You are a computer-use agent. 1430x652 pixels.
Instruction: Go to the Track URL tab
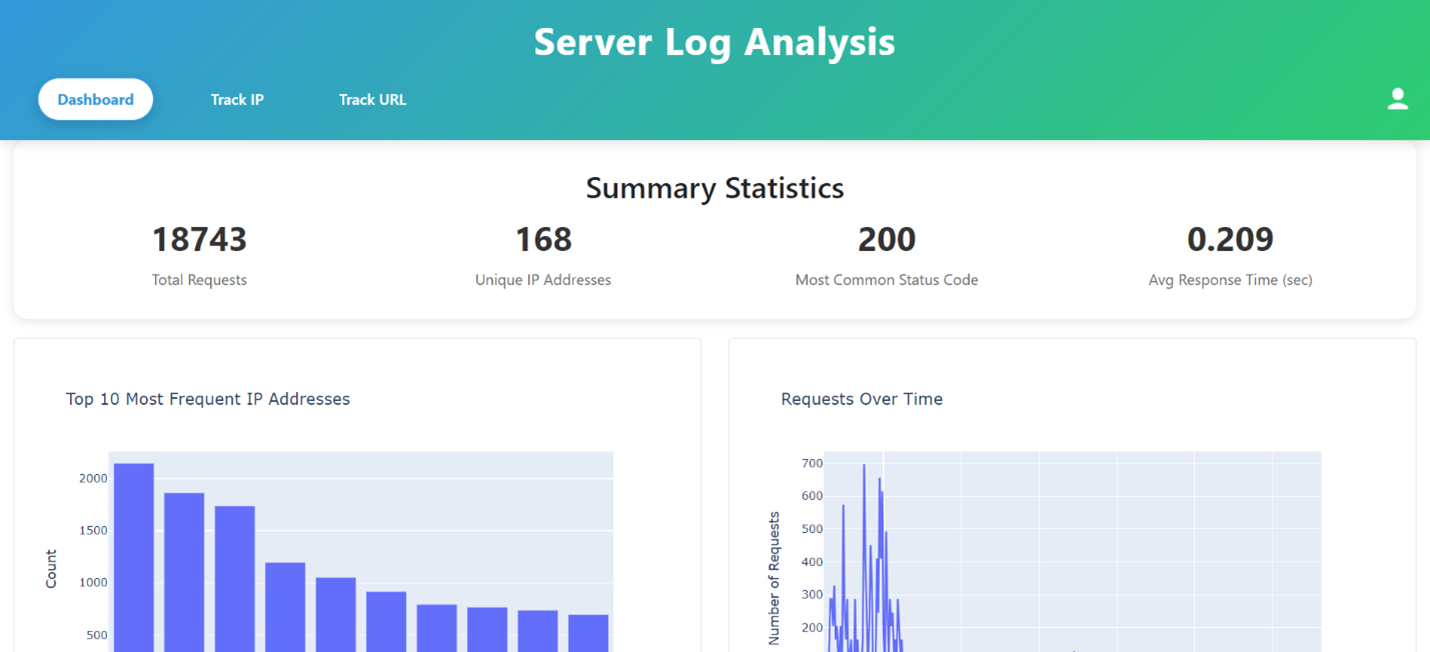click(372, 99)
